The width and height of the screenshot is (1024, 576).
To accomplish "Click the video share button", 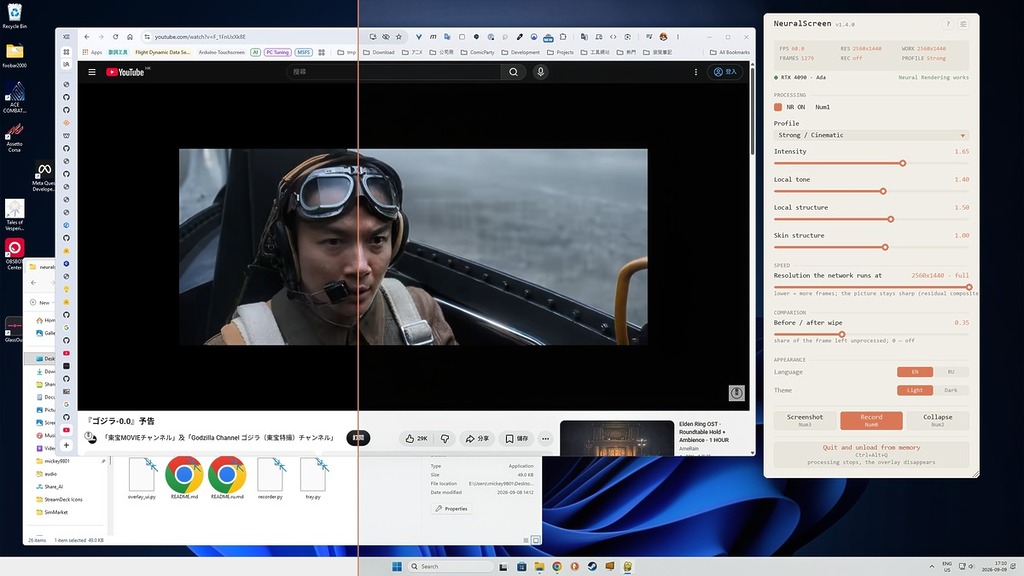I will [x=477, y=438].
